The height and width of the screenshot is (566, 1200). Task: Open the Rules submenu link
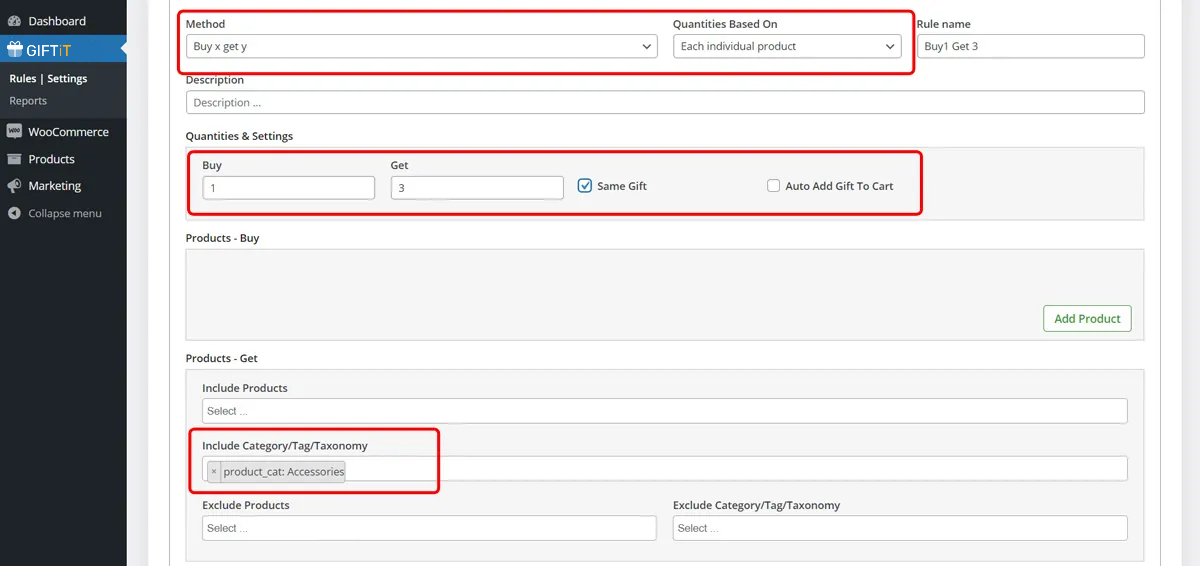pos(22,78)
